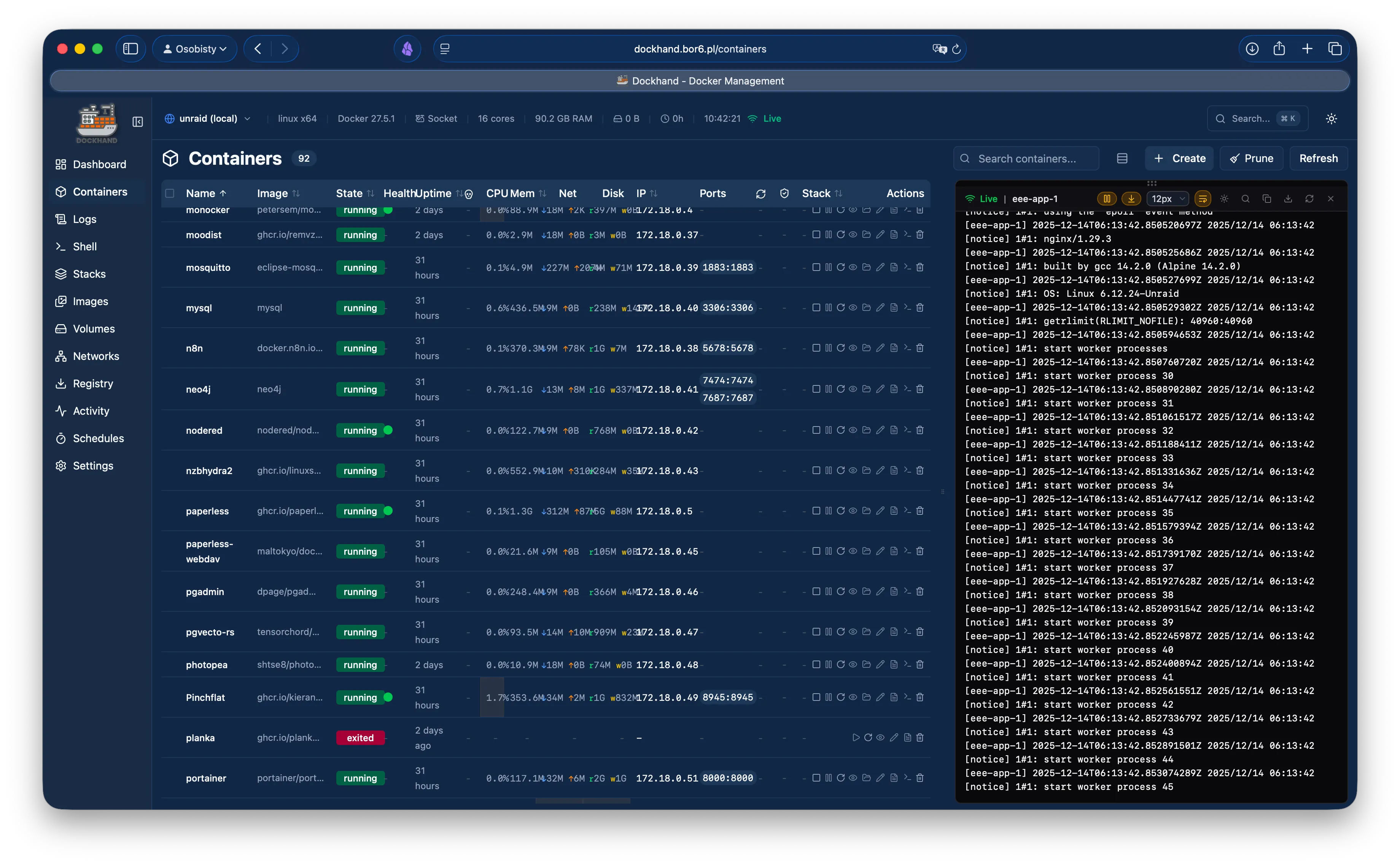The width and height of the screenshot is (1400, 866).
Task: Pause the live log stream
Action: coord(1106,199)
